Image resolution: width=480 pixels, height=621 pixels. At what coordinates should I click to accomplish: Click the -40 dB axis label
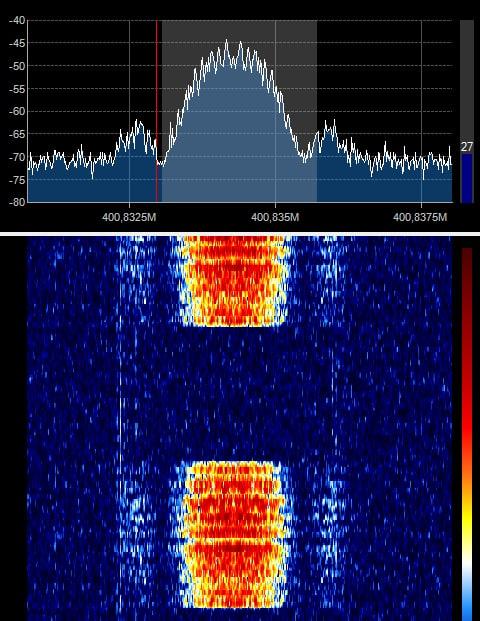(x=17, y=20)
